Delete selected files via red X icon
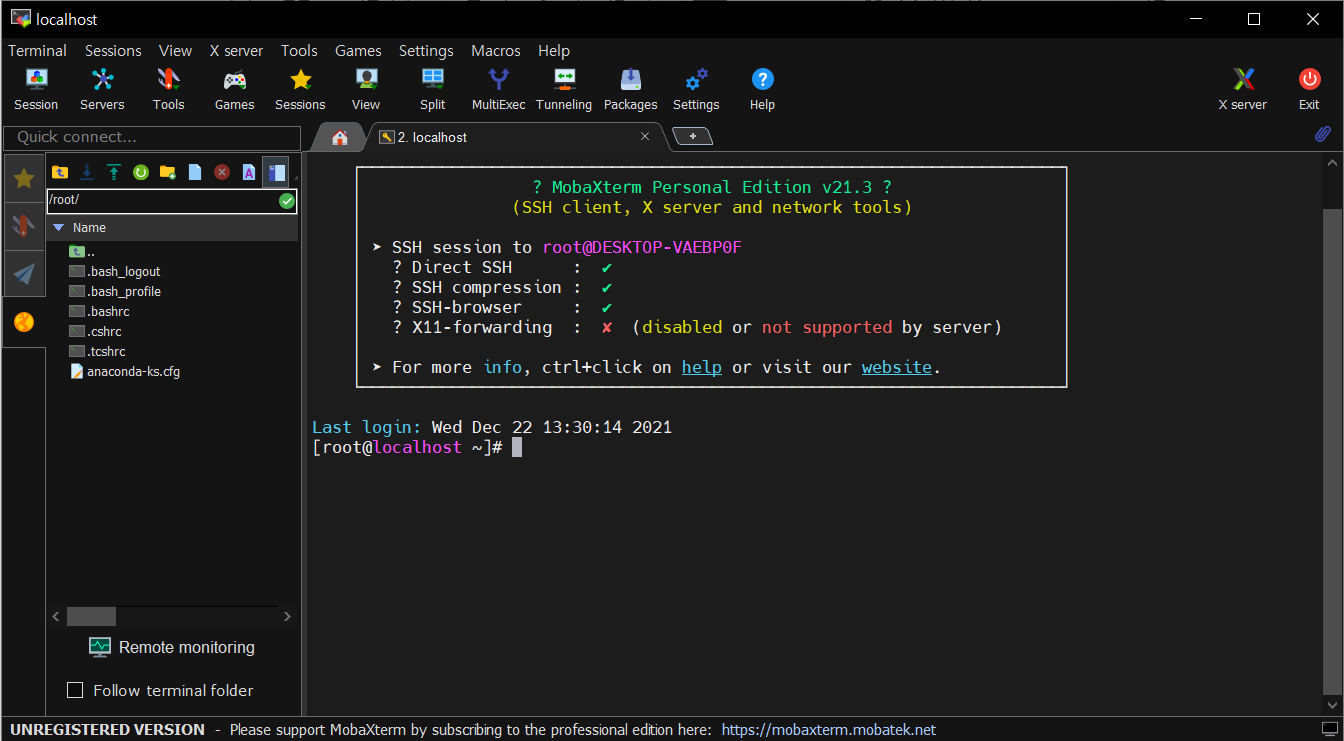 point(222,172)
